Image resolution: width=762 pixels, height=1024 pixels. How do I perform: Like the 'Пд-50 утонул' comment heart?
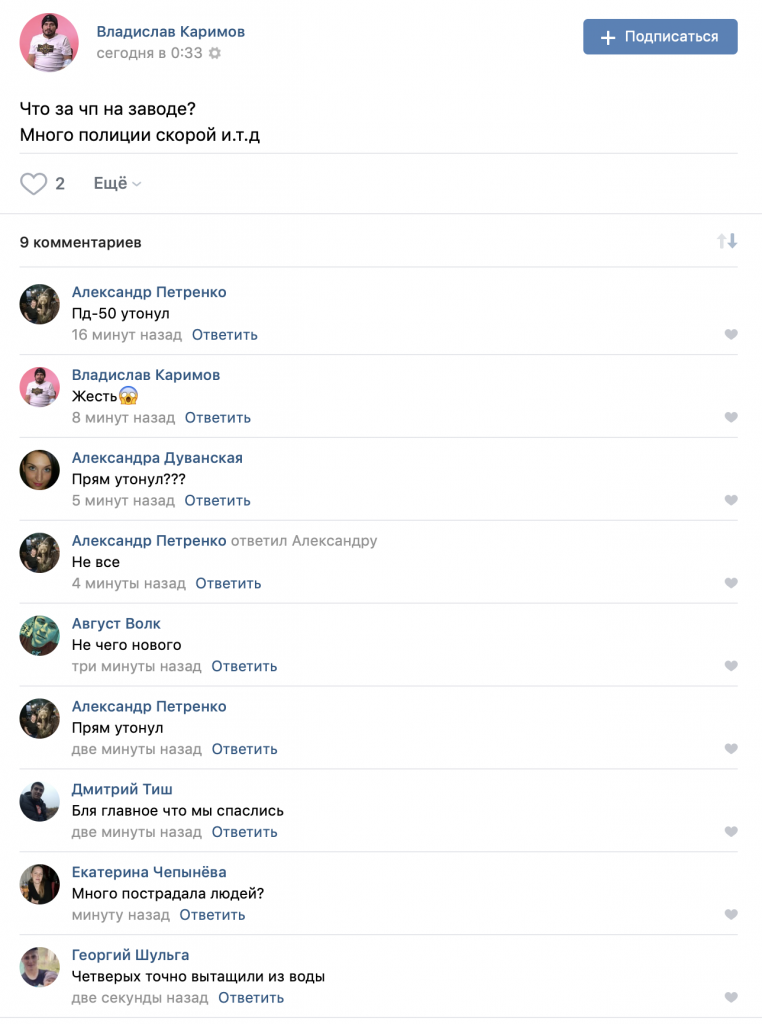pyautogui.click(x=731, y=334)
